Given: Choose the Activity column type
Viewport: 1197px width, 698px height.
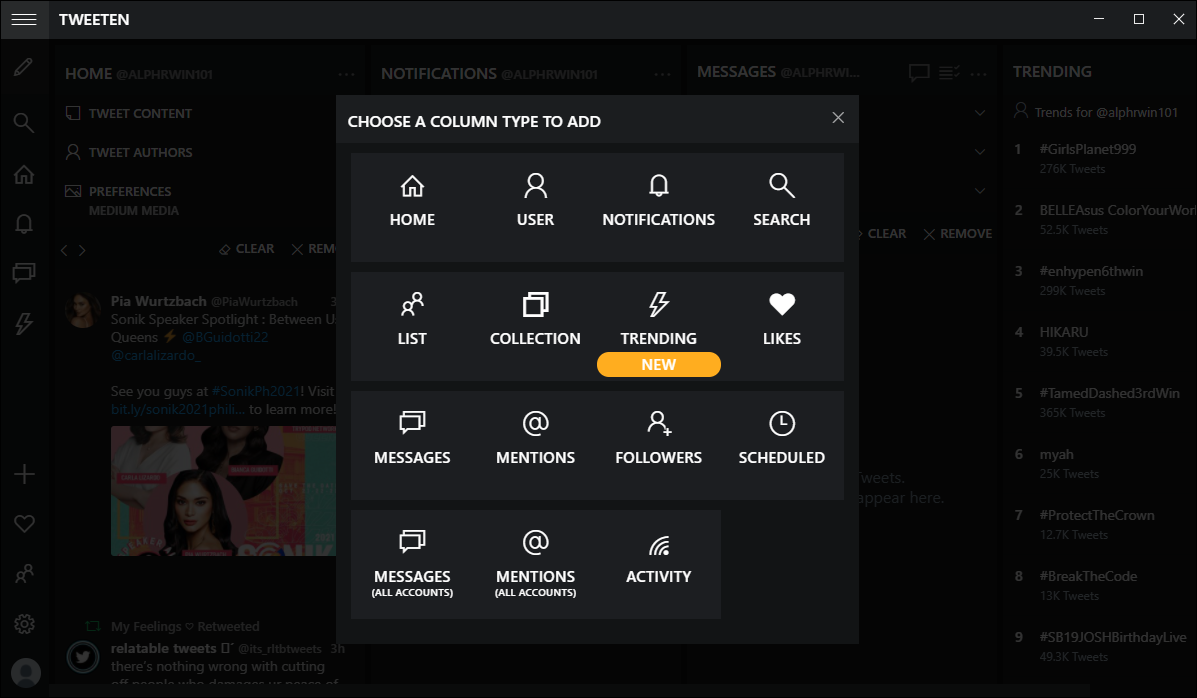Looking at the screenshot, I should (x=658, y=559).
